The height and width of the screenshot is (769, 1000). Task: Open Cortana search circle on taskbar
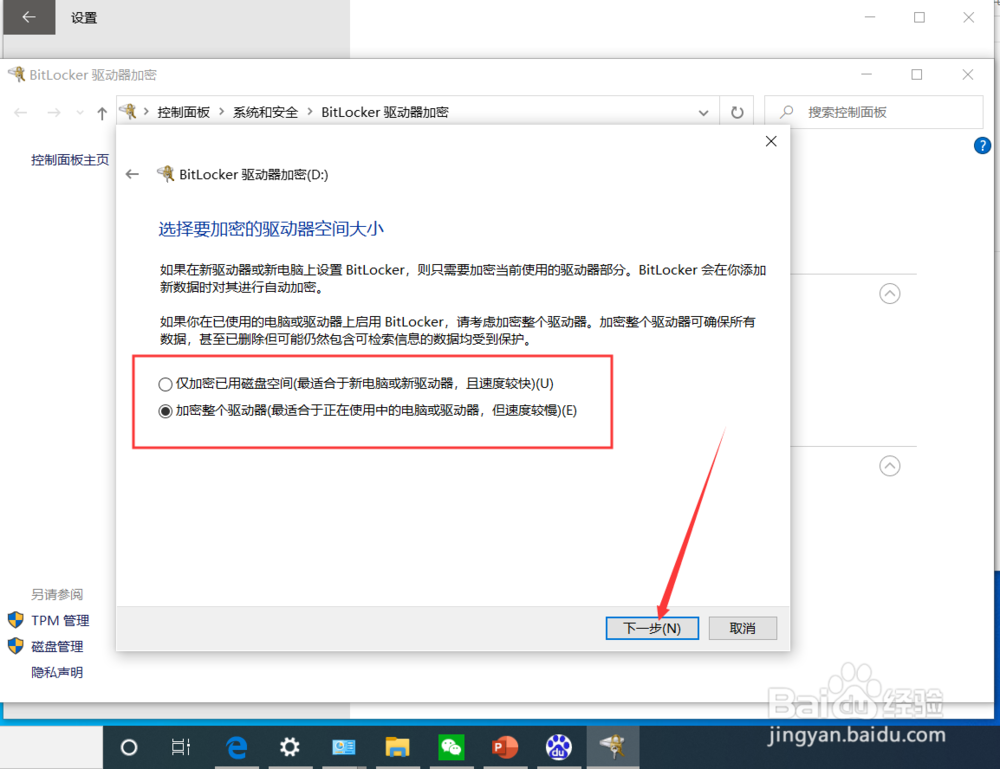click(129, 747)
